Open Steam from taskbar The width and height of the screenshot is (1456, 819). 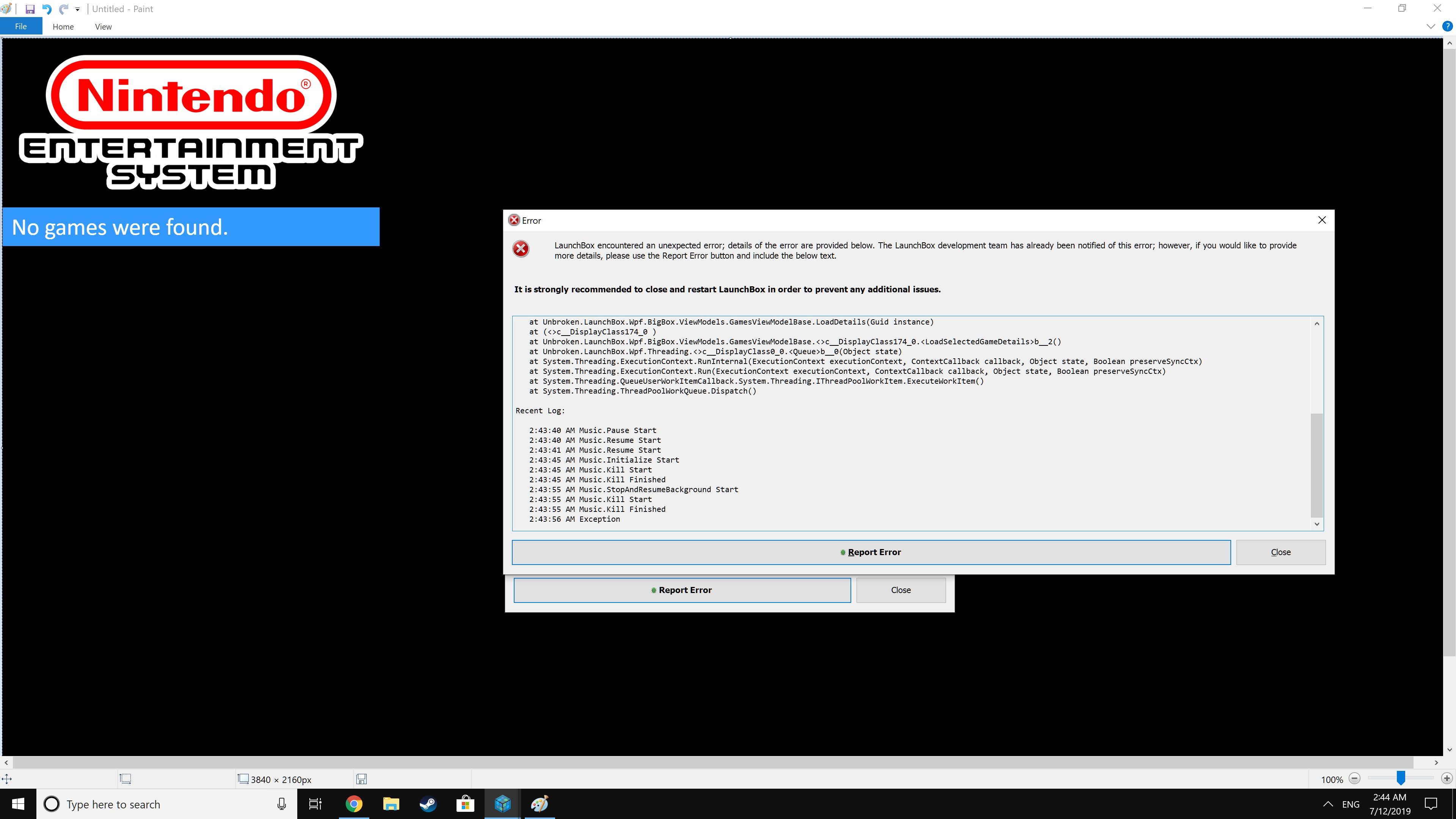(428, 804)
